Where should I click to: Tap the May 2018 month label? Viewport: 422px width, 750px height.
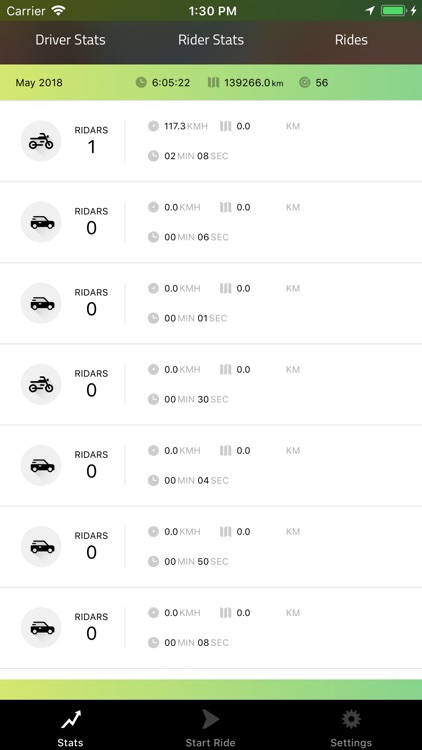39,83
